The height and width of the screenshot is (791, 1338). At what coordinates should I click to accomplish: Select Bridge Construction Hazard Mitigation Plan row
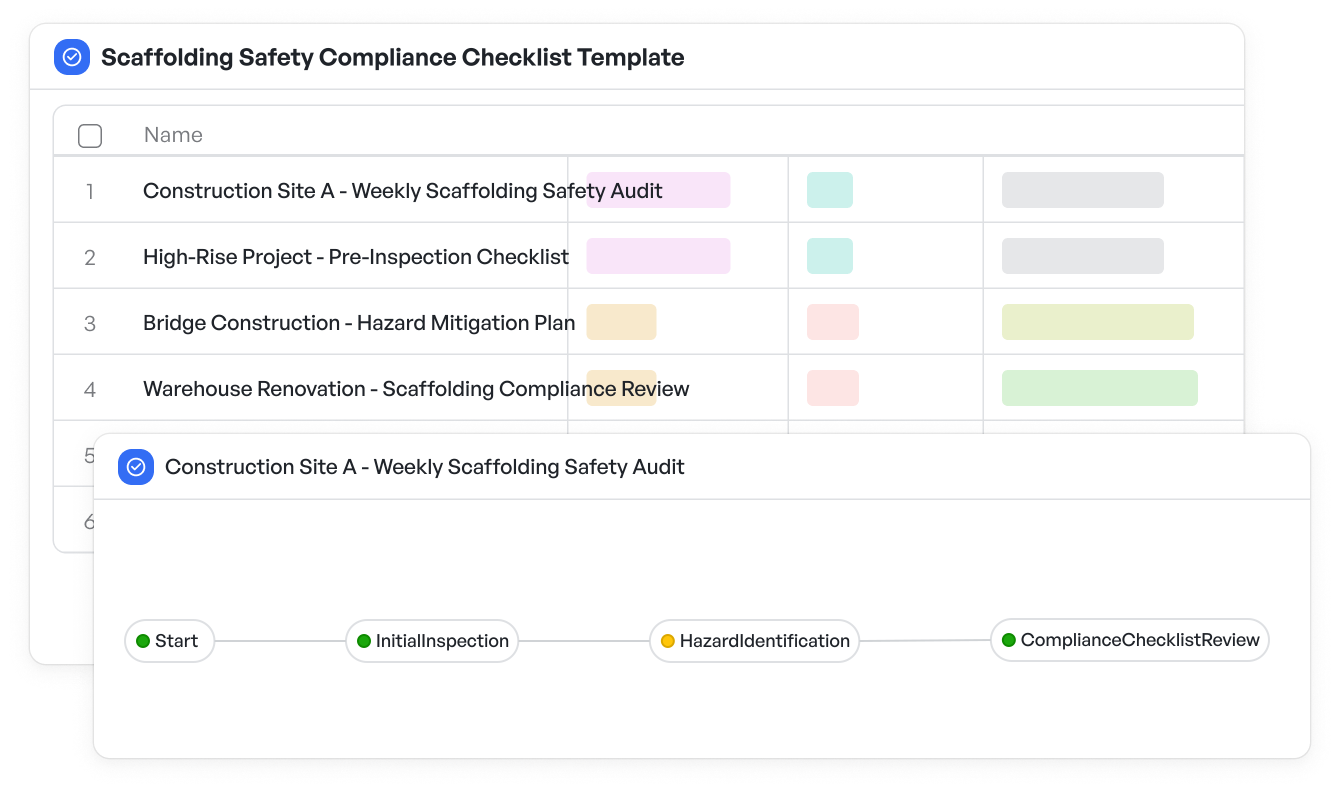(358, 323)
